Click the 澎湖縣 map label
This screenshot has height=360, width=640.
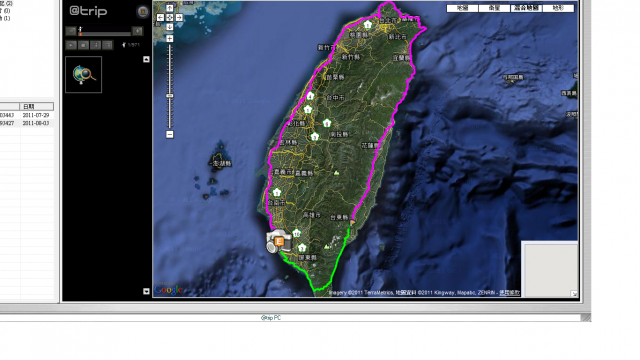[221, 163]
